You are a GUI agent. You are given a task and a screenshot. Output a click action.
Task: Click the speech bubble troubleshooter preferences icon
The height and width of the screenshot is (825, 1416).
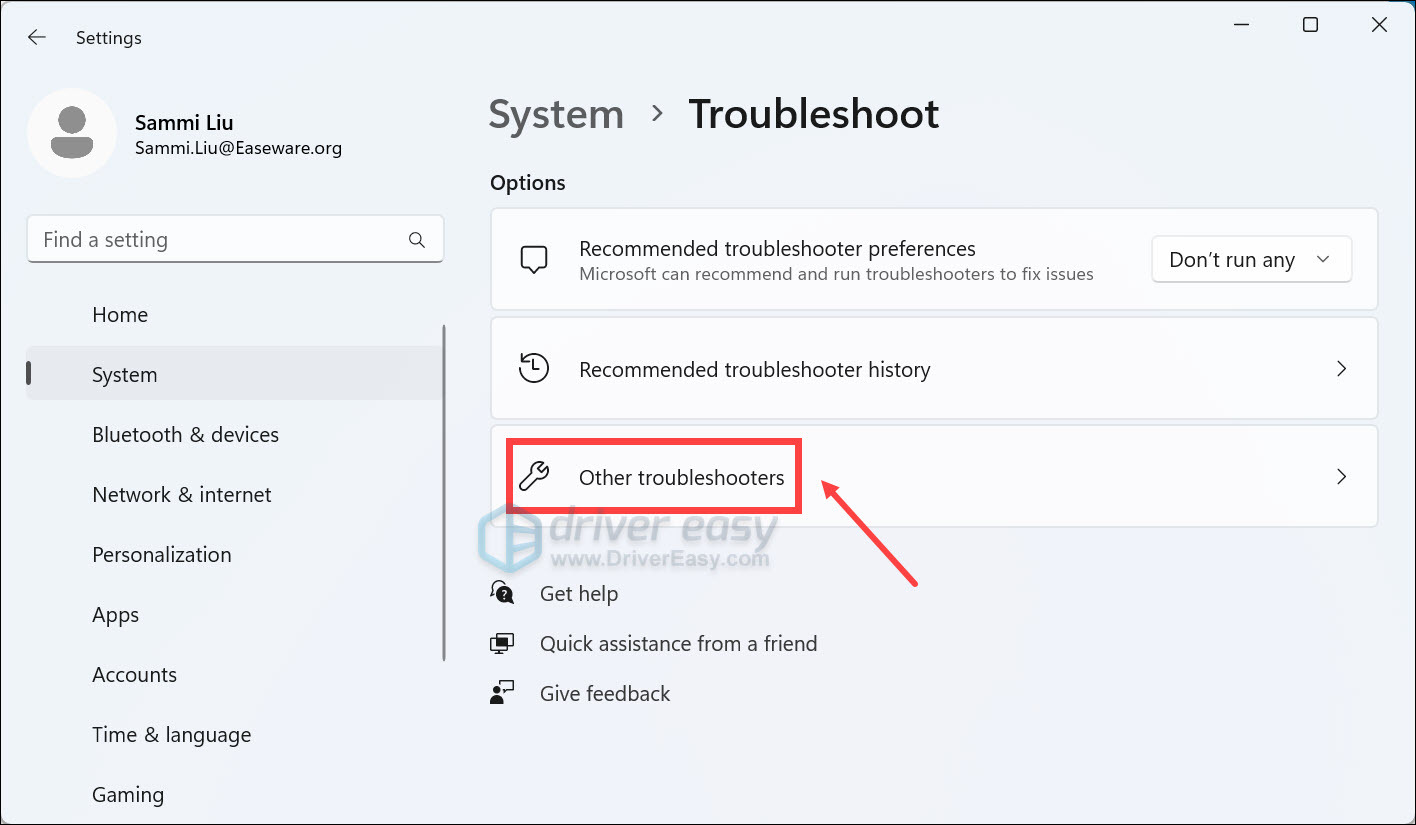pyautogui.click(x=534, y=260)
